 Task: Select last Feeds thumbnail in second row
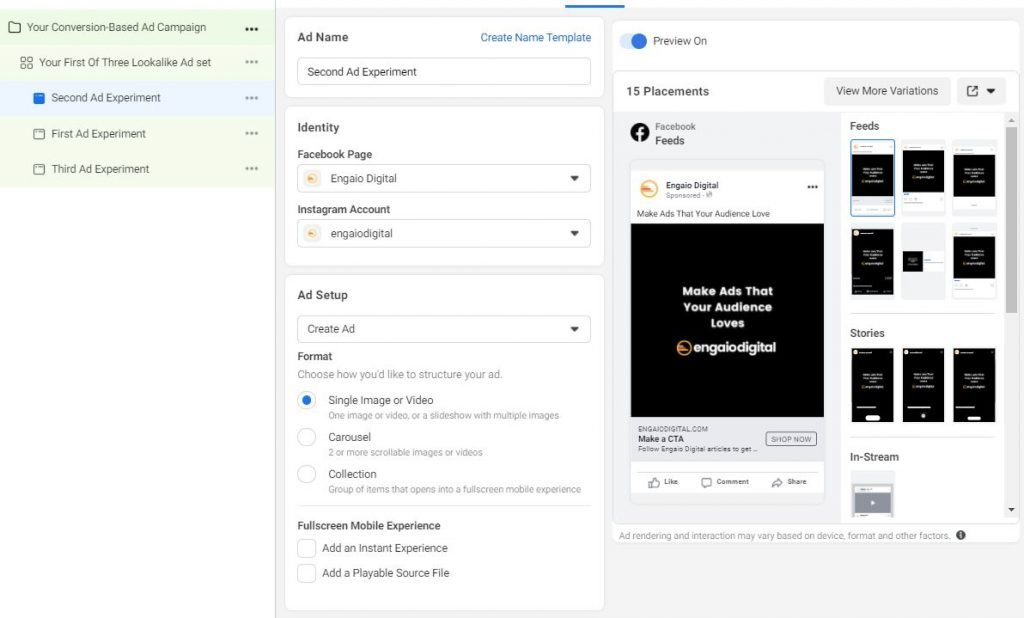click(974, 261)
